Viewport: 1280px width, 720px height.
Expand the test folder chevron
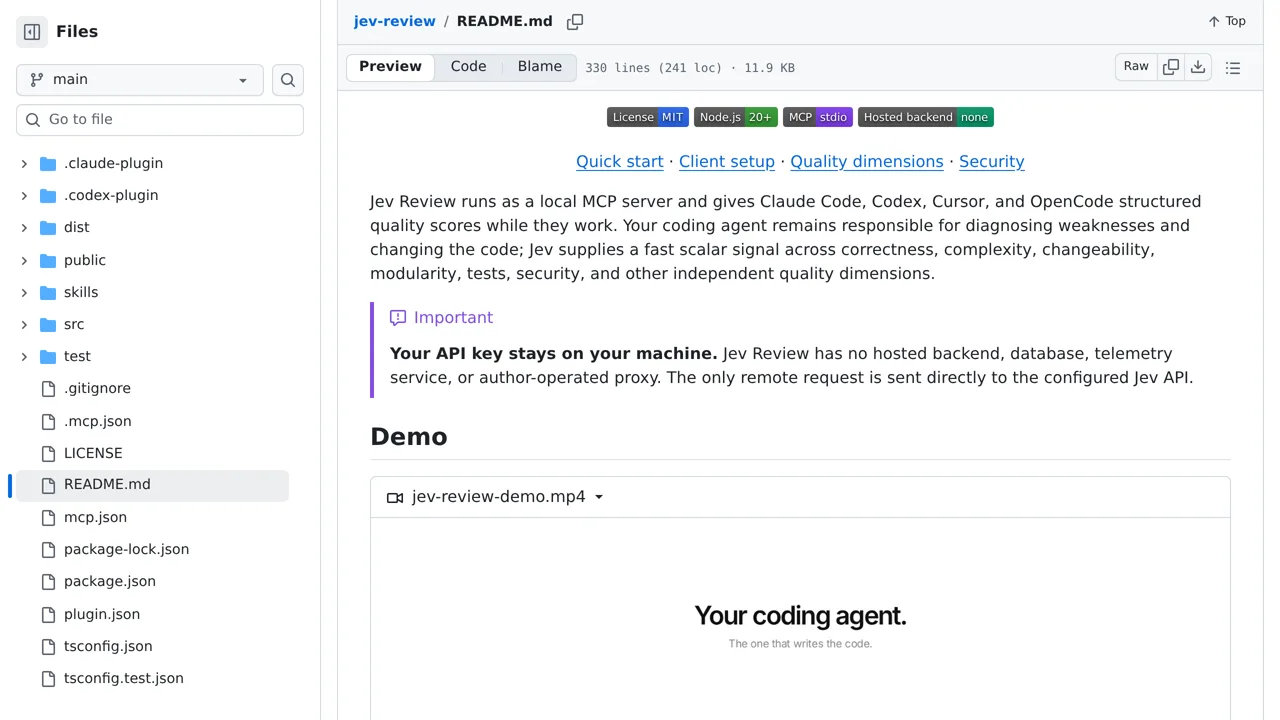coord(24,356)
